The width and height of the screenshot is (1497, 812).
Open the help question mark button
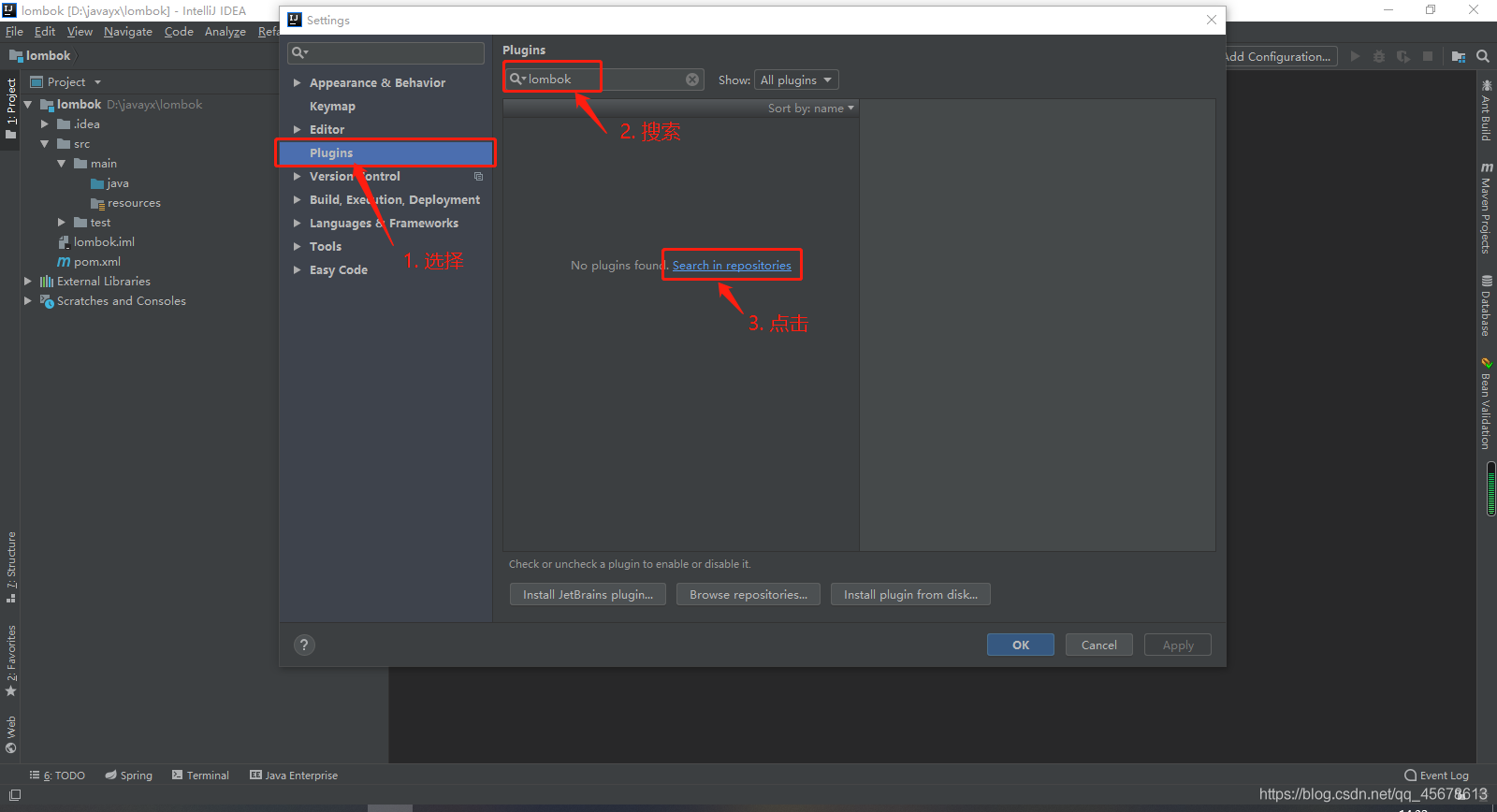pos(304,645)
